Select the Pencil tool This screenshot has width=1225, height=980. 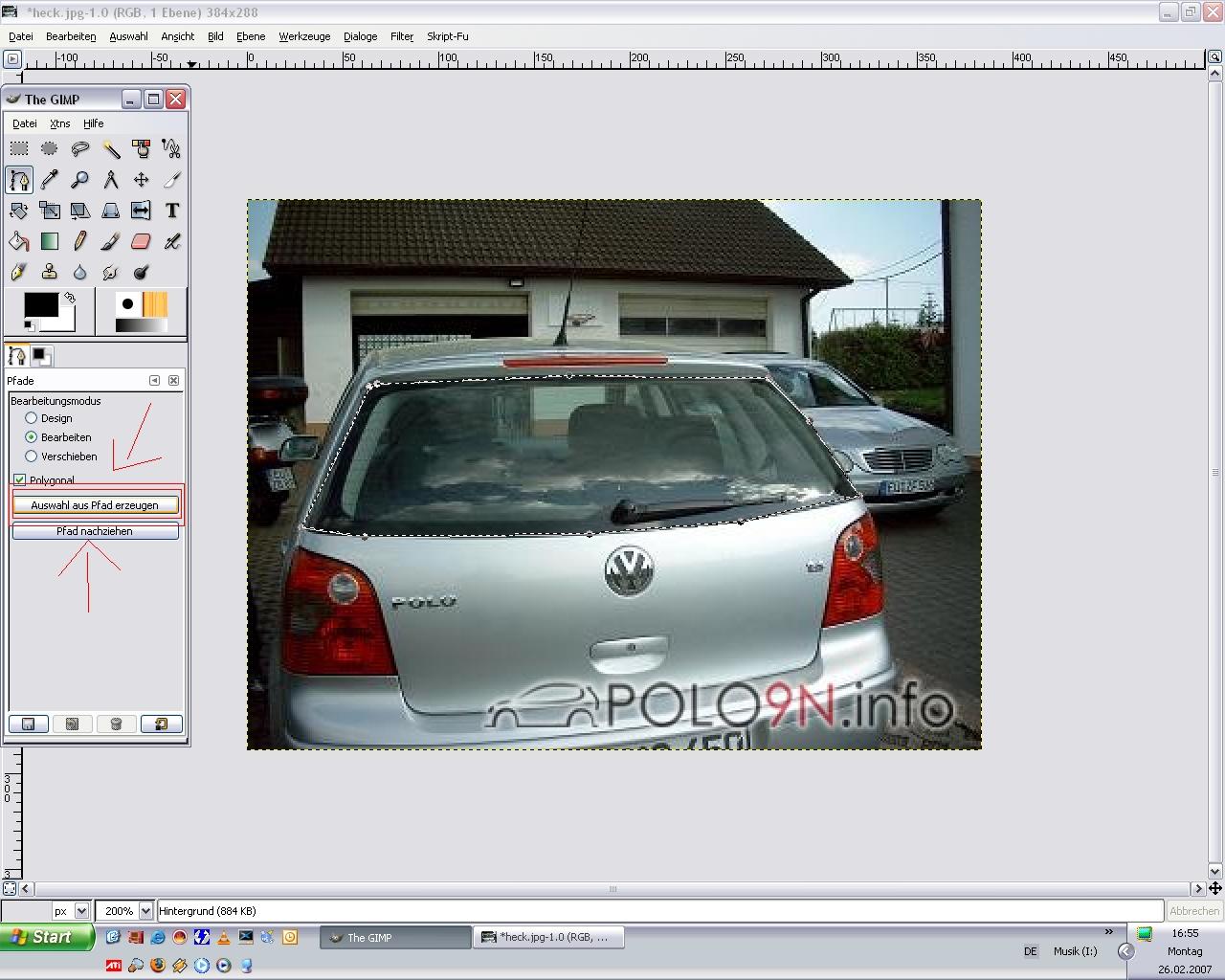(x=80, y=241)
